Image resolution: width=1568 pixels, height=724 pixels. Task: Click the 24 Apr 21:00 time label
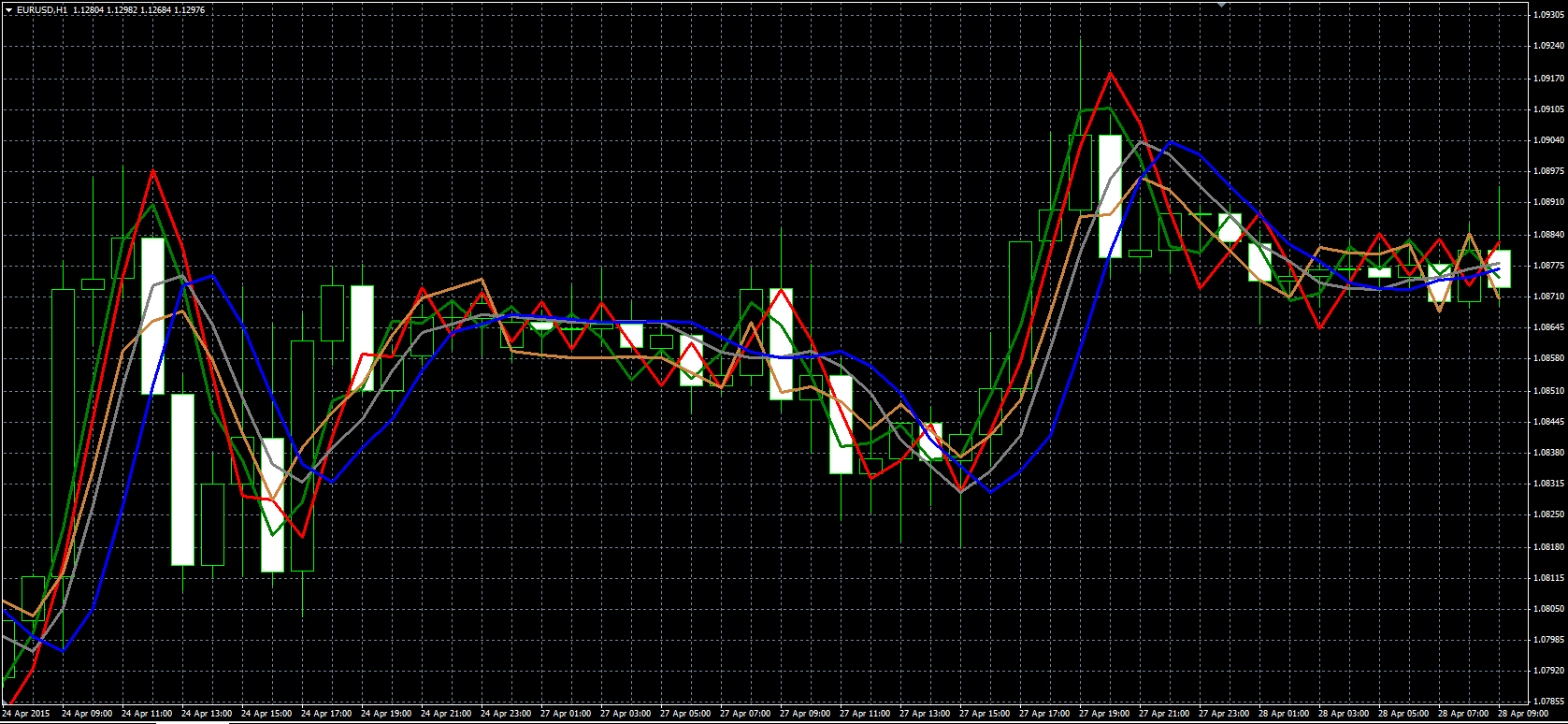446,714
